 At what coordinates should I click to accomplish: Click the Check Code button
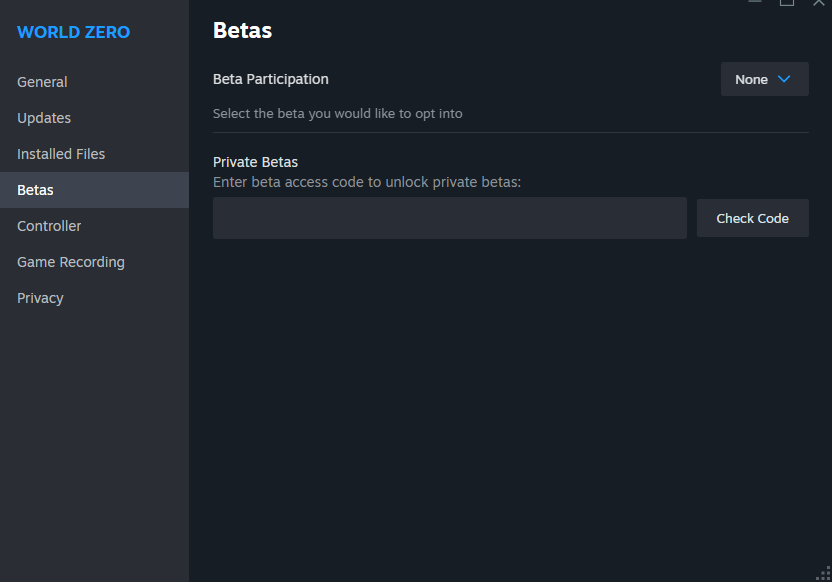point(752,218)
